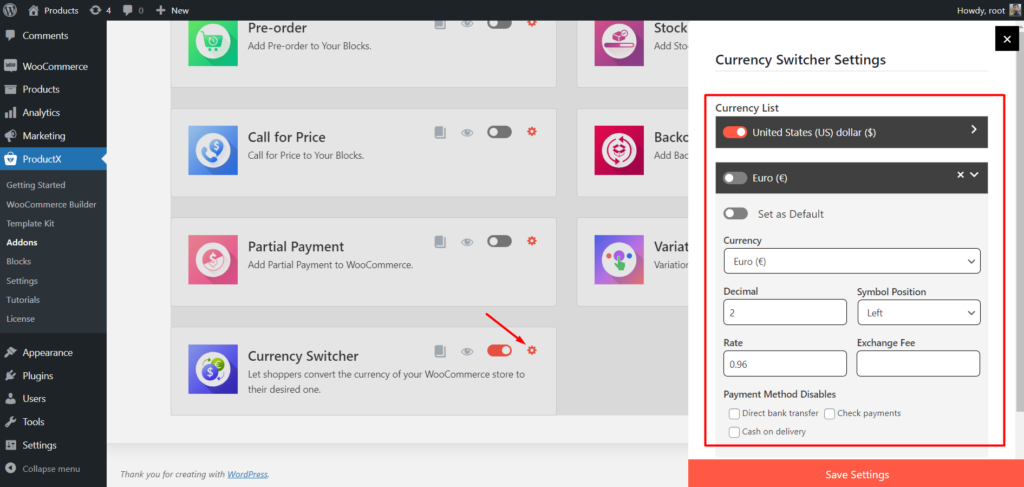Click the New plus item in admin bar

point(172,10)
